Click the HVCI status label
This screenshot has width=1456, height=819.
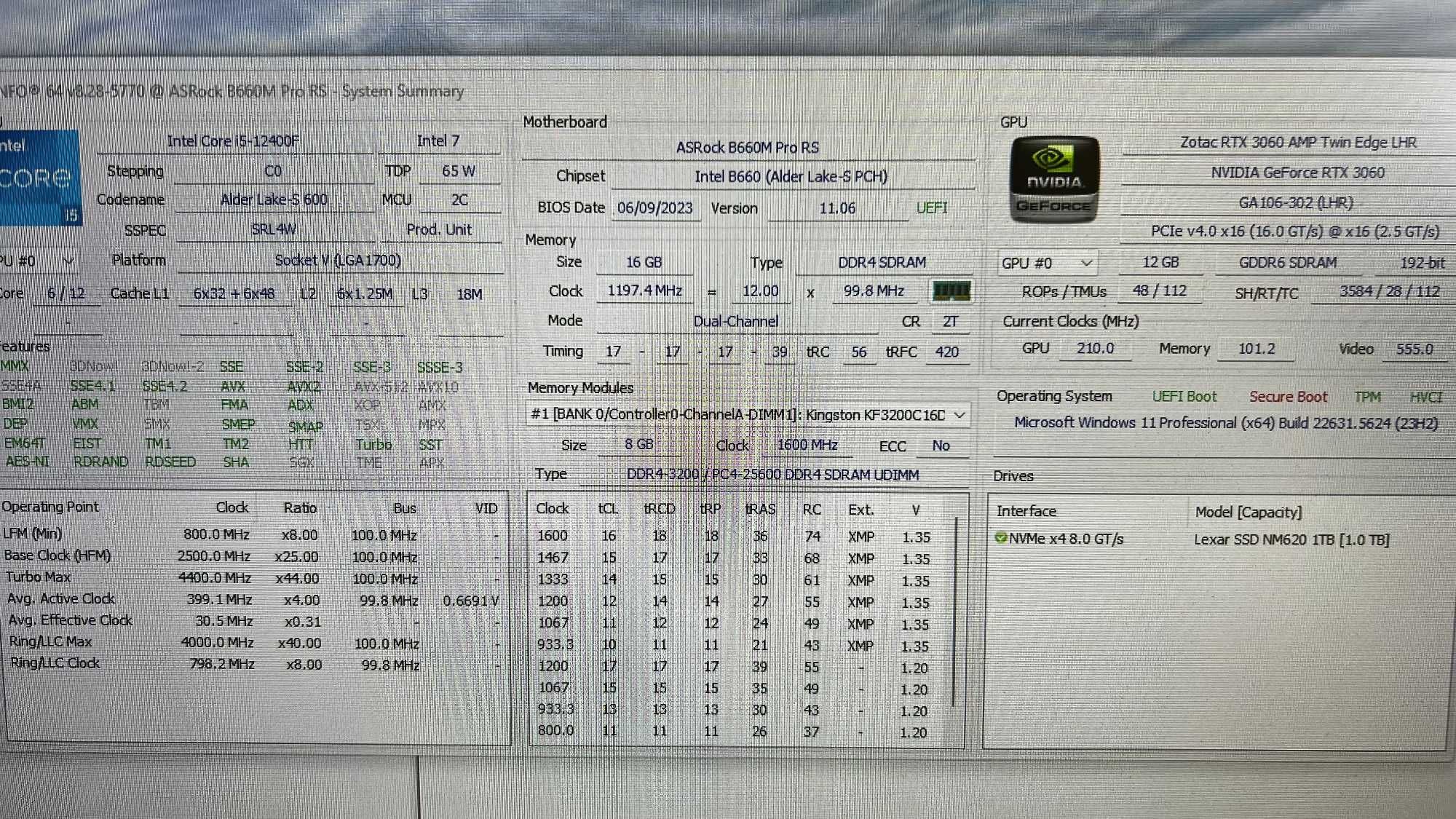point(1425,397)
